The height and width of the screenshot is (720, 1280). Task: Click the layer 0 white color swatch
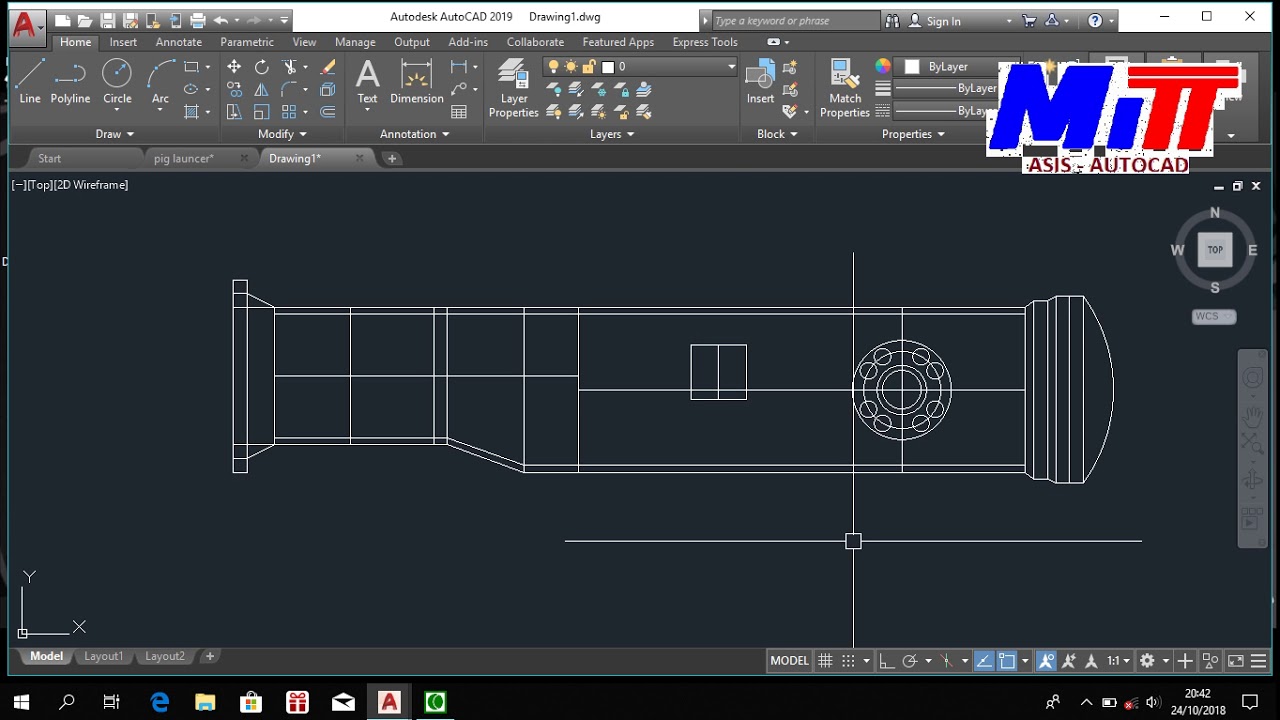(607, 67)
